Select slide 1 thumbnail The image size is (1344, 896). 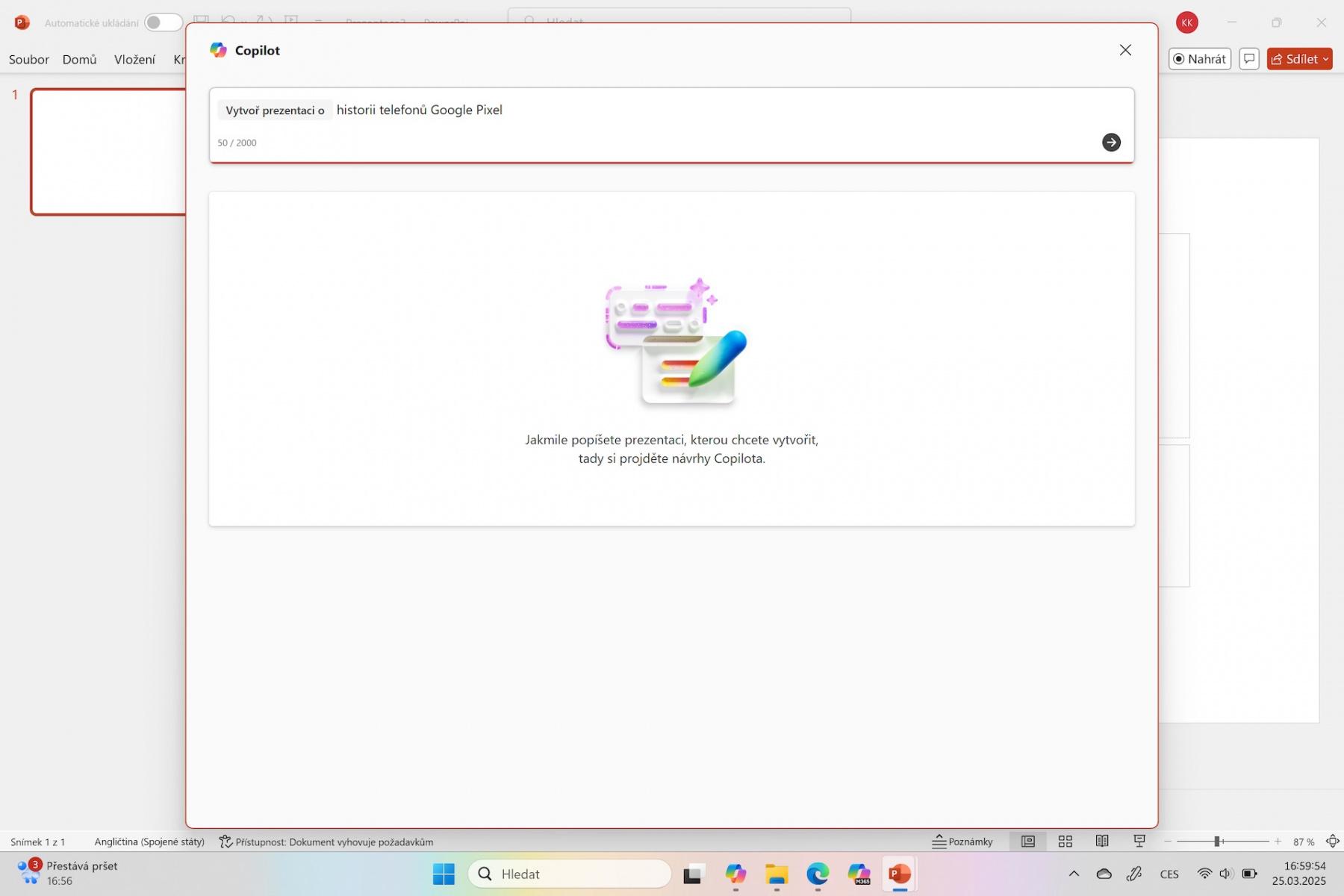[x=108, y=152]
